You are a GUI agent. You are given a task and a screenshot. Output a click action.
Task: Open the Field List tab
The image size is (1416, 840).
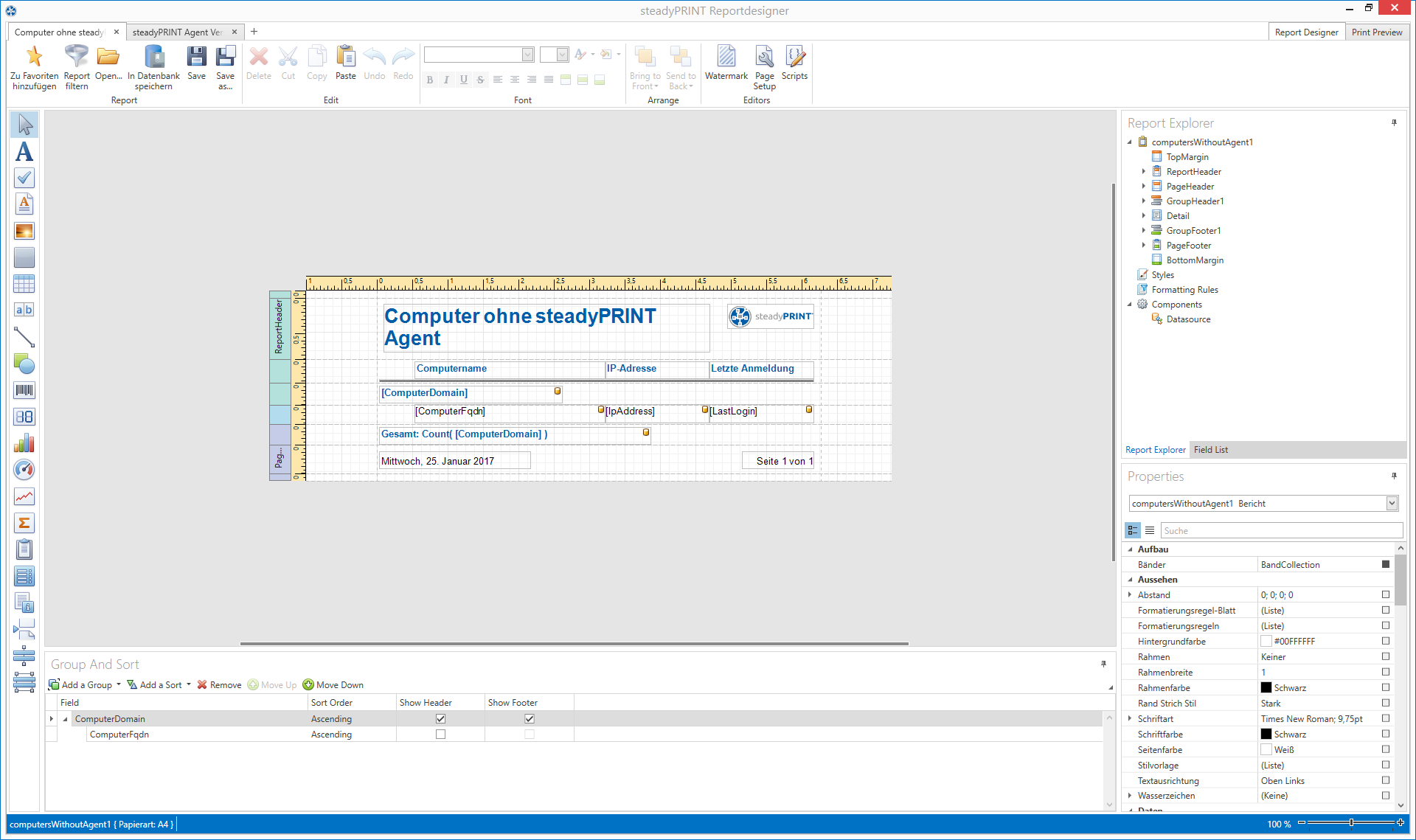tap(1211, 450)
